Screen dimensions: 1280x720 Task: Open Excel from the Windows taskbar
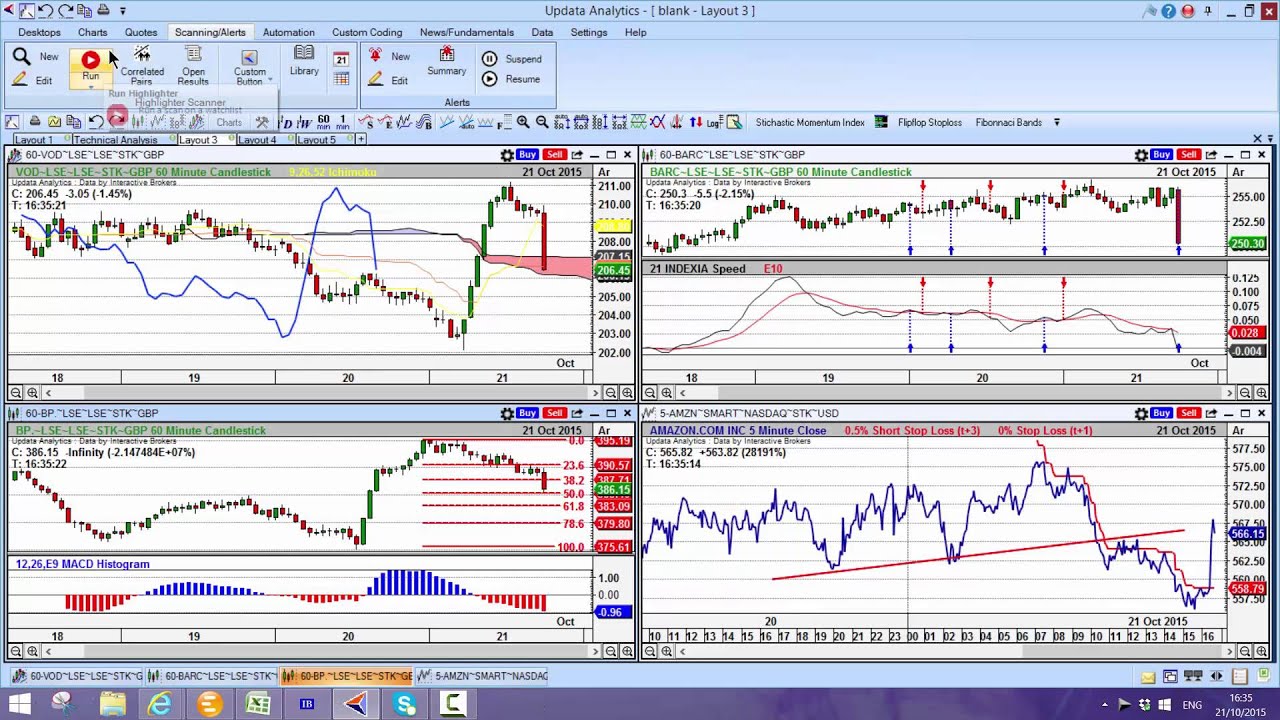pos(258,704)
